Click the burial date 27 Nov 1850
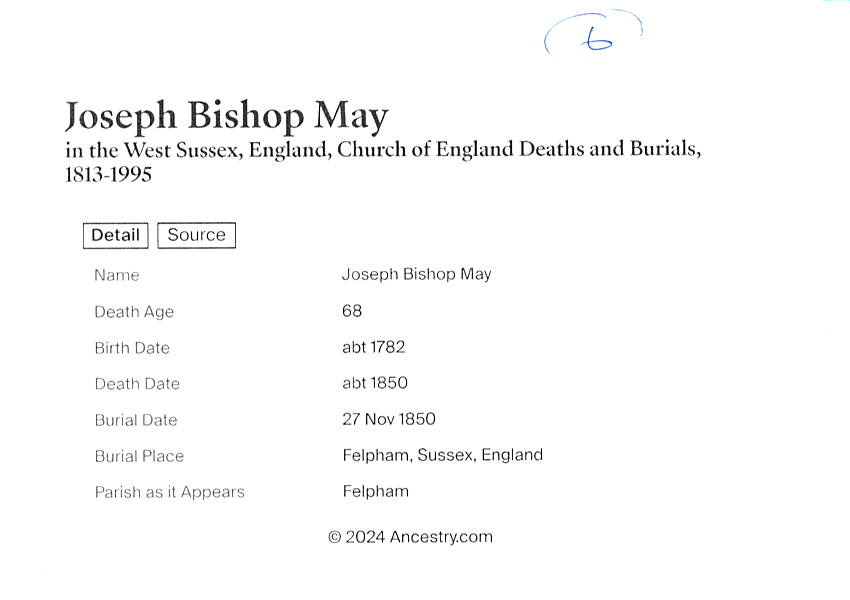Screen dimensions: 850x600 pos(389,419)
